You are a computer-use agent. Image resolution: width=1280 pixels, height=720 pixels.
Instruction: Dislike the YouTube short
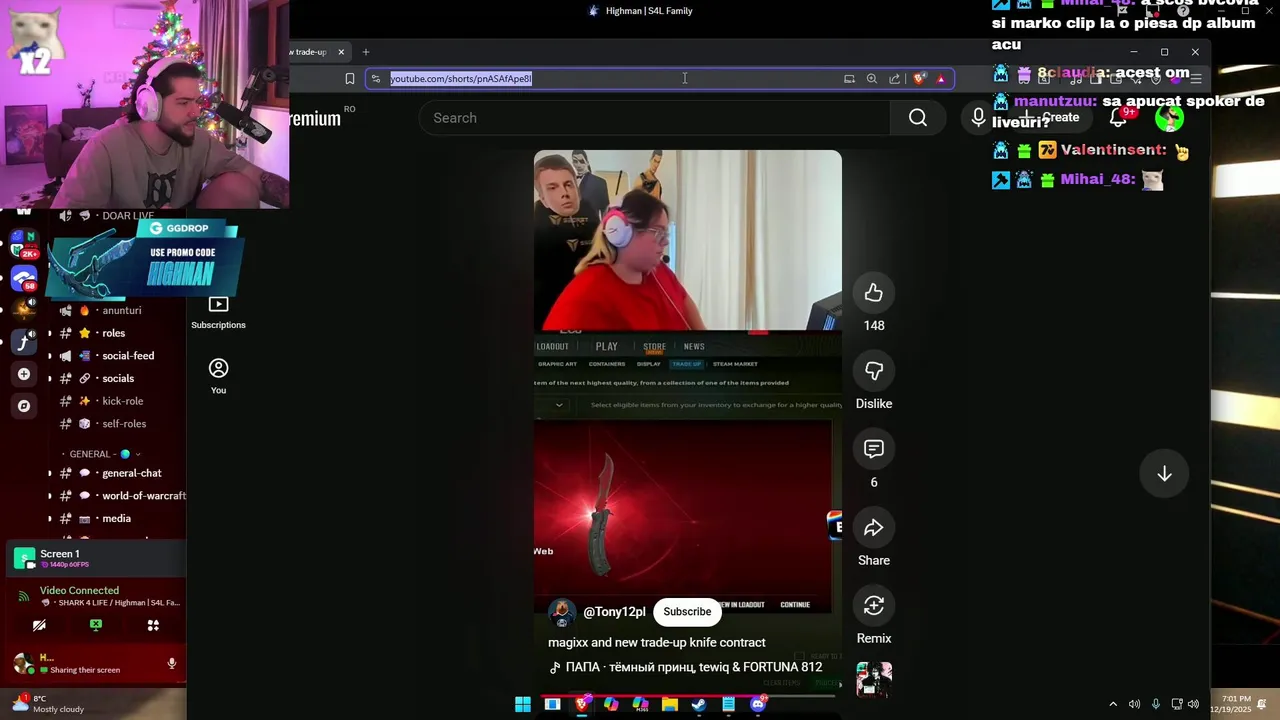[874, 371]
